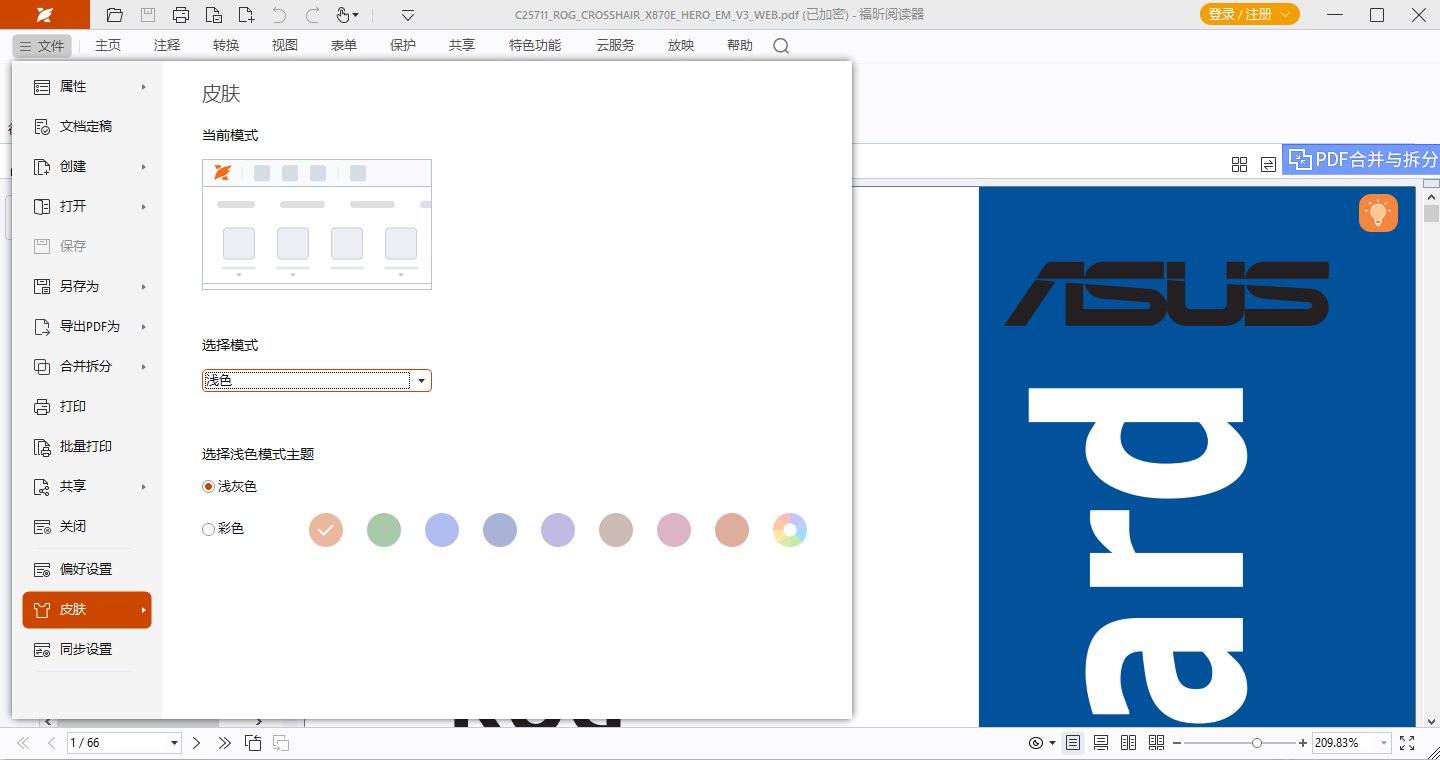Viewport: 1440px width, 760px height.
Task: Click the undo arrow in the title bar
Action: tap(279, 15)
